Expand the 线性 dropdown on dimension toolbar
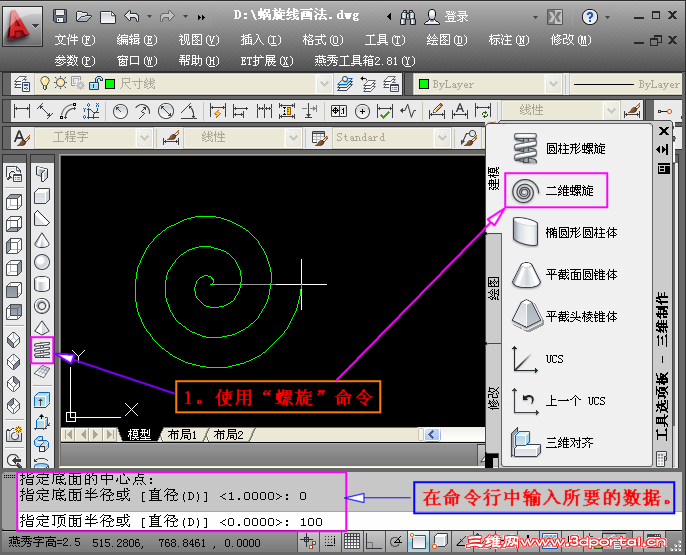Screen dimensions: 686x555 611,111
